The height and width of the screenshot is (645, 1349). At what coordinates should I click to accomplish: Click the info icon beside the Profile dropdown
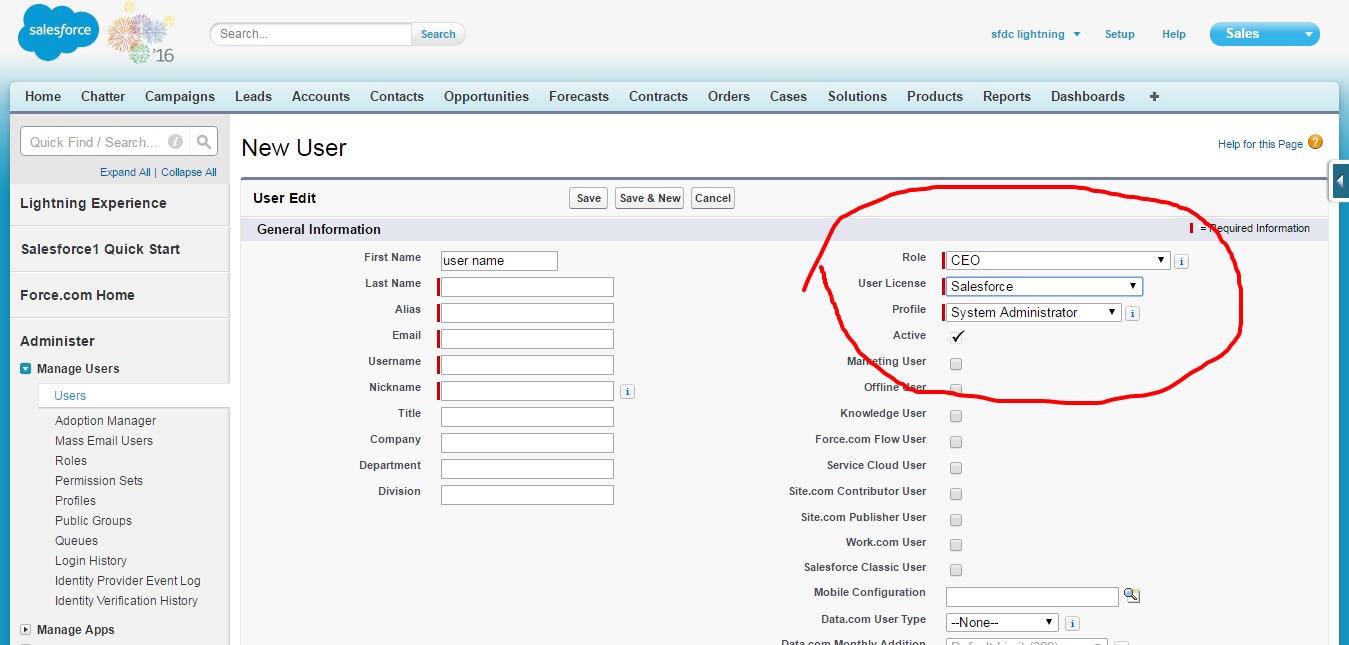pyautogui.click(x=1132, y=313)
